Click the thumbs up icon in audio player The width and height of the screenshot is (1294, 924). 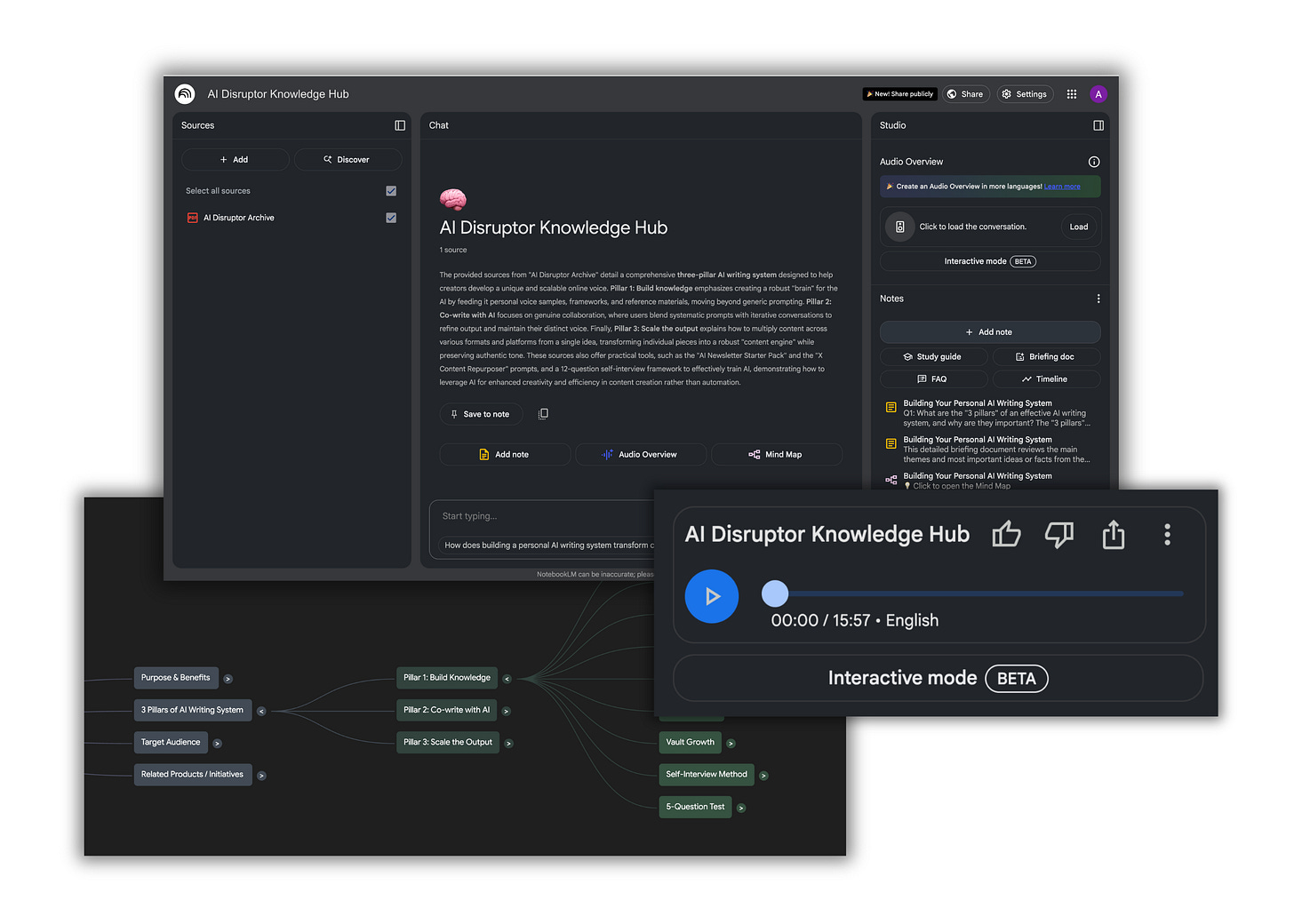click(1006, 534)
